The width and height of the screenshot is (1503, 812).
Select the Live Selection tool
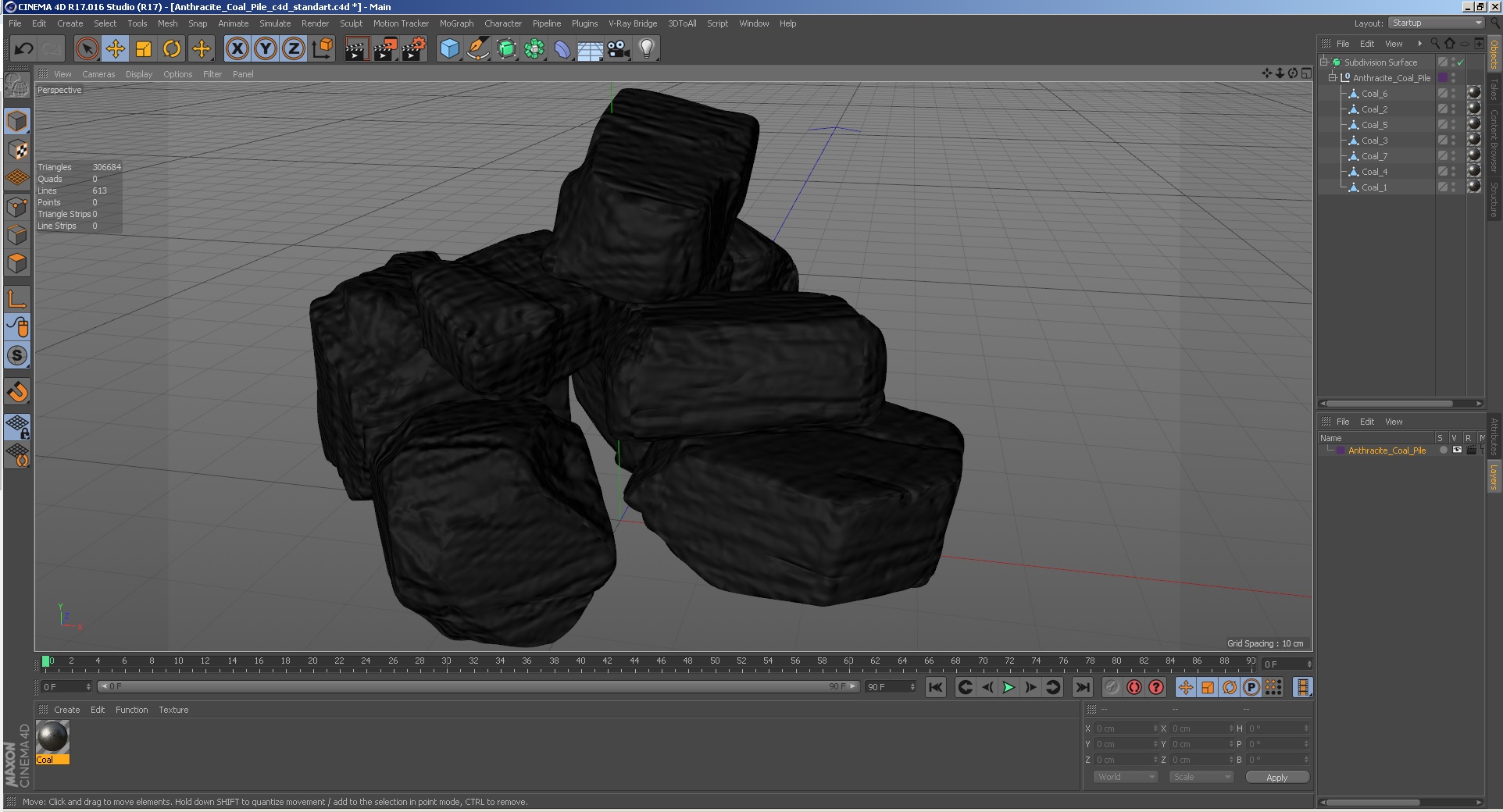tap(87, 49)
